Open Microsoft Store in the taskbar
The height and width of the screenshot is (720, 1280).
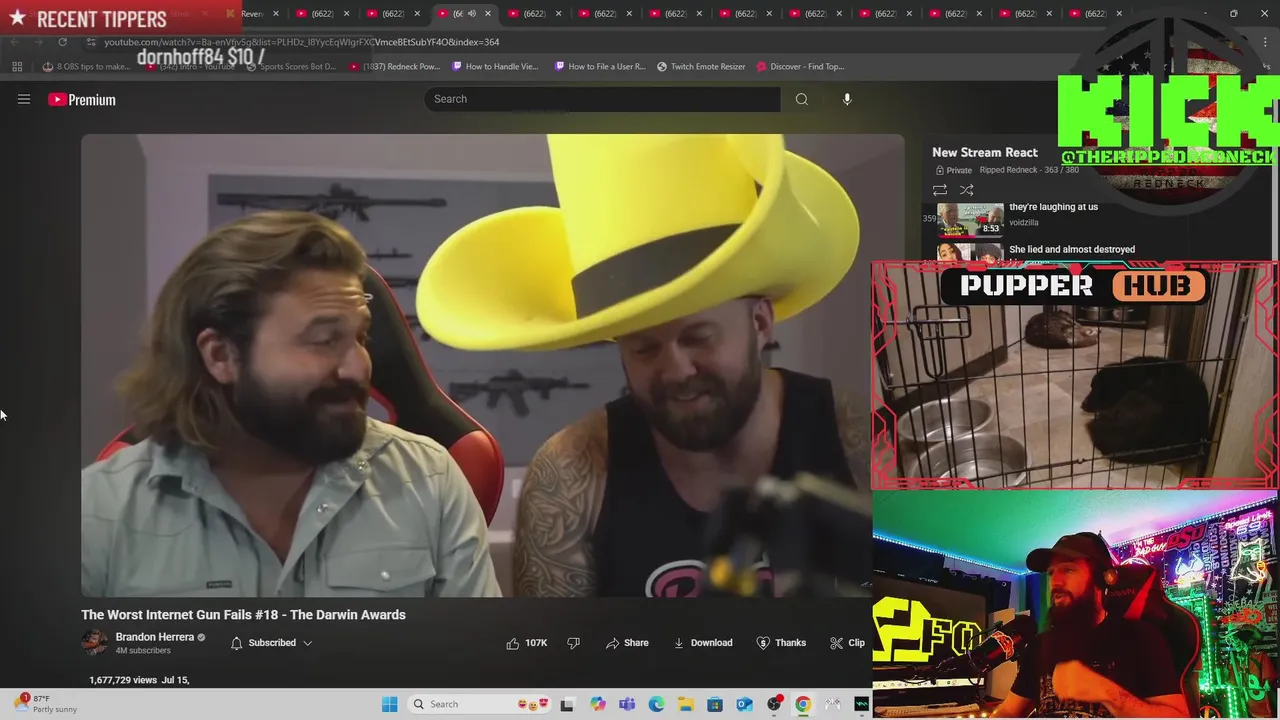click(x=715, y=704)
